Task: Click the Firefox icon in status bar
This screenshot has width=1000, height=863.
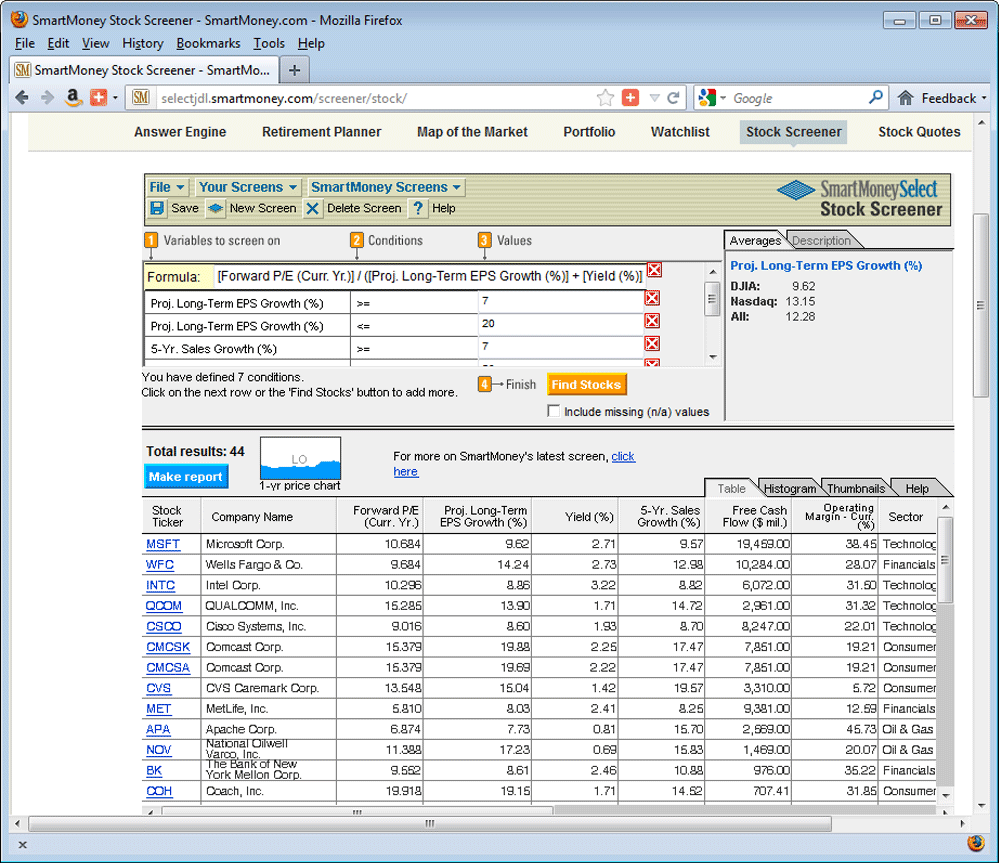Action: coord(976,843)
